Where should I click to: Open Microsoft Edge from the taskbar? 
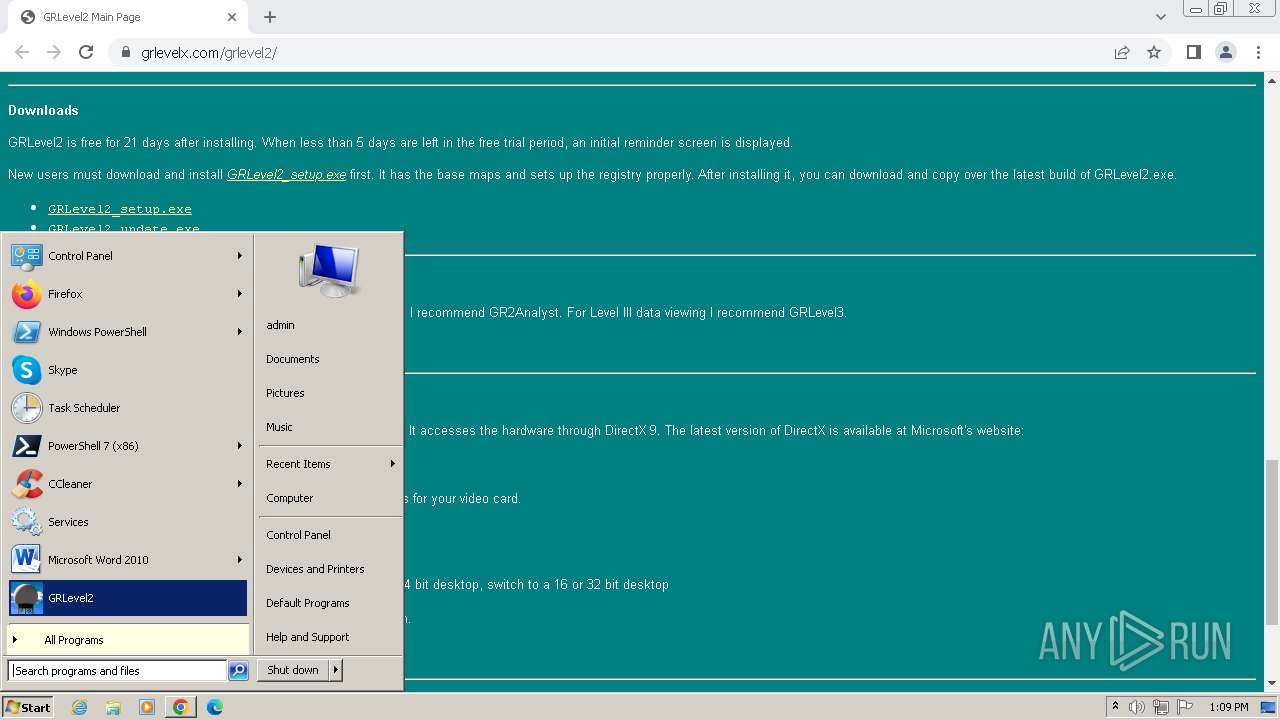(x=215, y=707)
